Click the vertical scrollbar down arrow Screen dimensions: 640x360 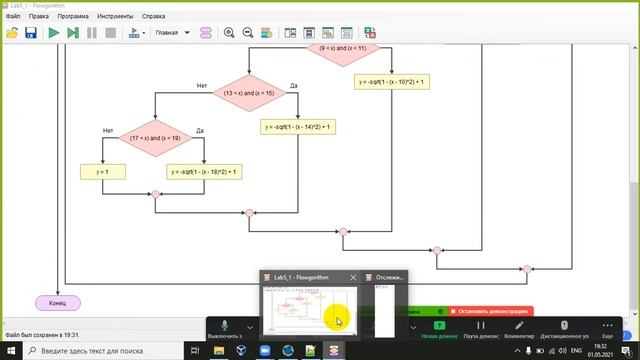(x=635, y=313)
